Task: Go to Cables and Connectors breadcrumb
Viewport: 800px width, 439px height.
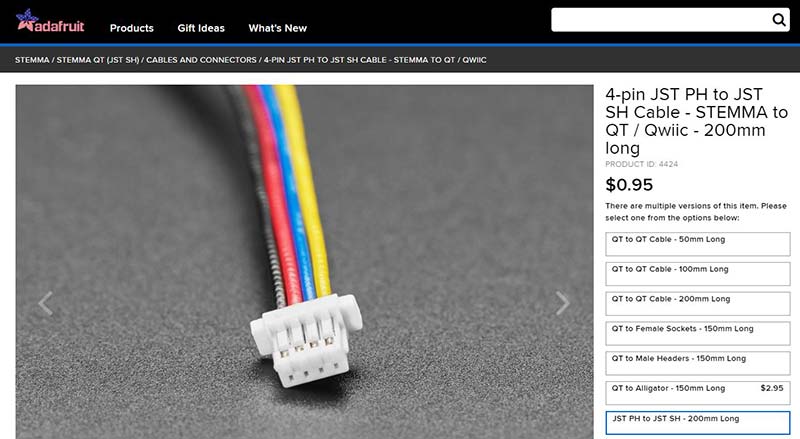Action: pos(202,60)
